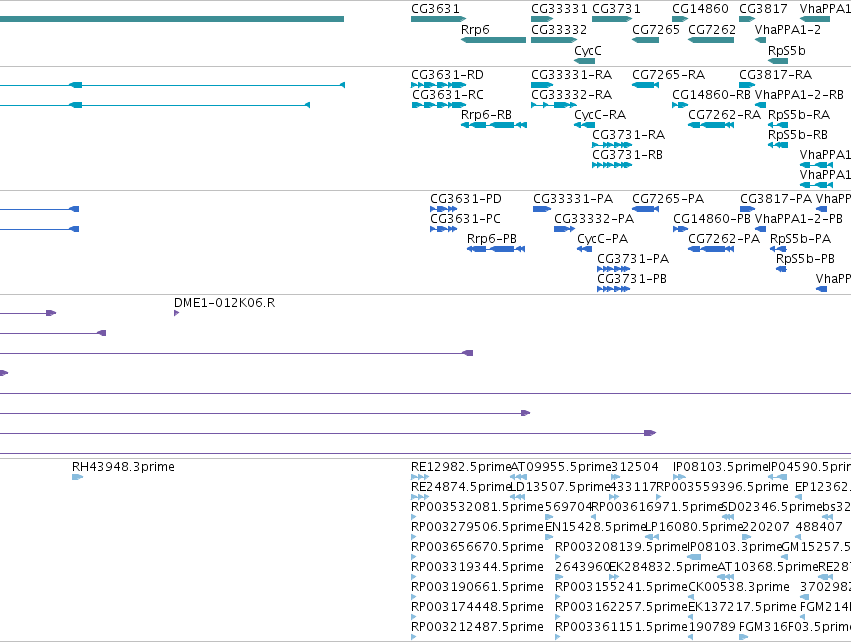Select the CG3731-RA transcript label
Image resolution: width=851 pixels, height=642 pixels.
tap(628, 135)
